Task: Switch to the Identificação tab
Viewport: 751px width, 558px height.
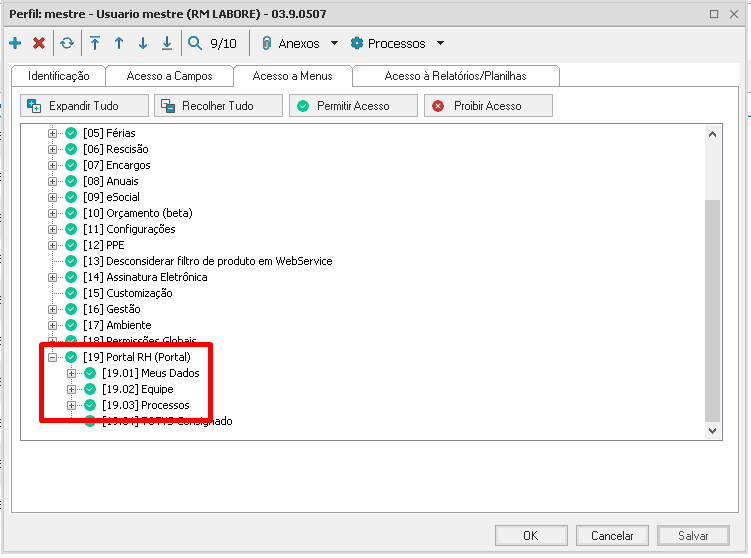Action: pyautogui.click(x=58, y=76)
